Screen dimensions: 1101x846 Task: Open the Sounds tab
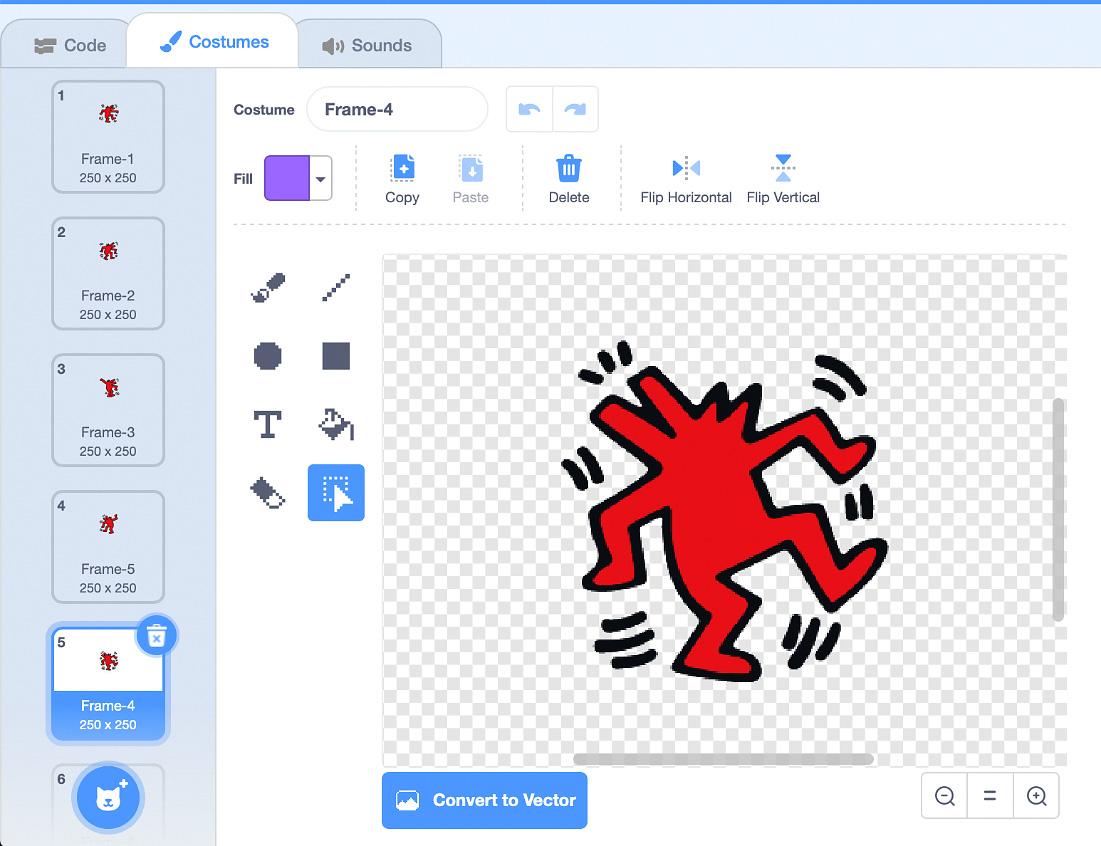(367, 45)
